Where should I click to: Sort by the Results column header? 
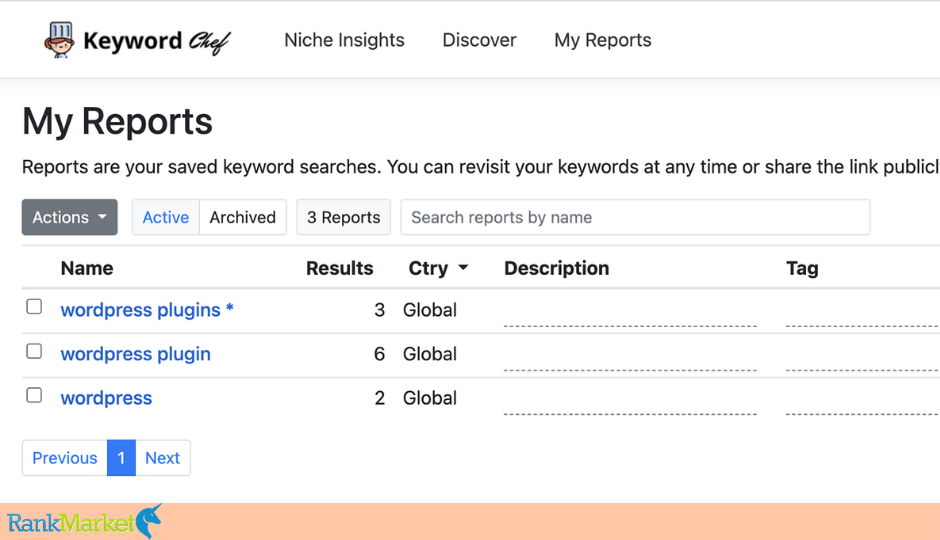(339, 268)
